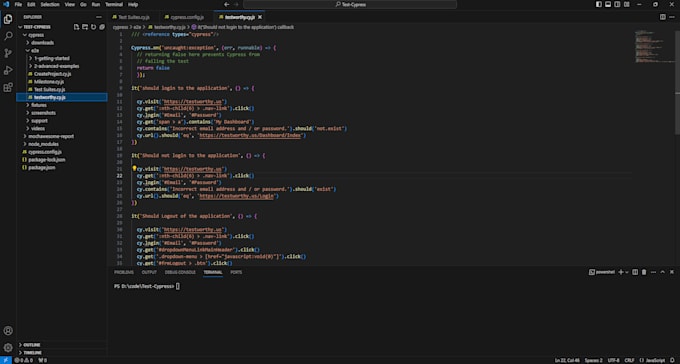Close the terminal panel
Screen dimensions: 680x364
coord(672,272)
